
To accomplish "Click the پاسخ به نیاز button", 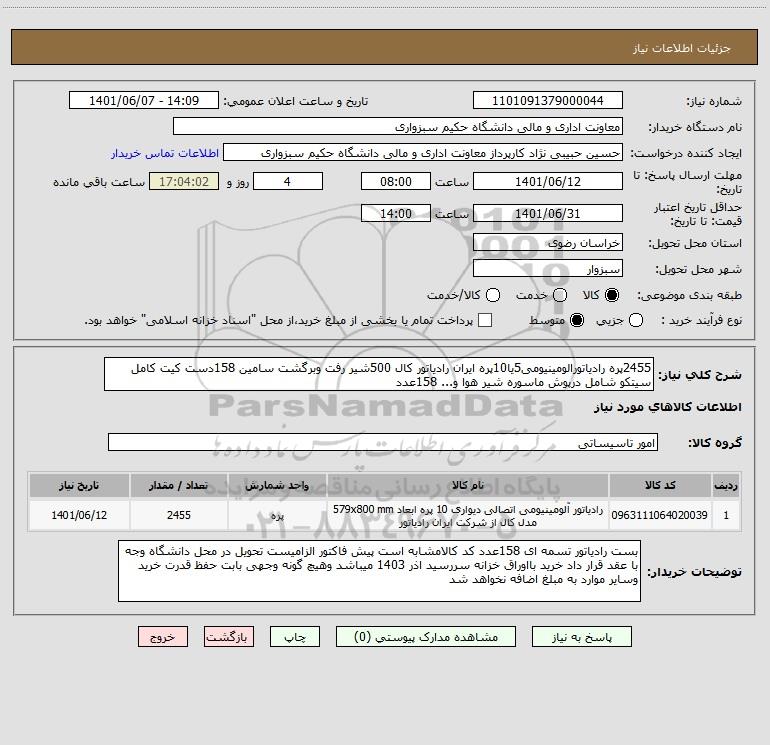I will click(x=582, y=637).
